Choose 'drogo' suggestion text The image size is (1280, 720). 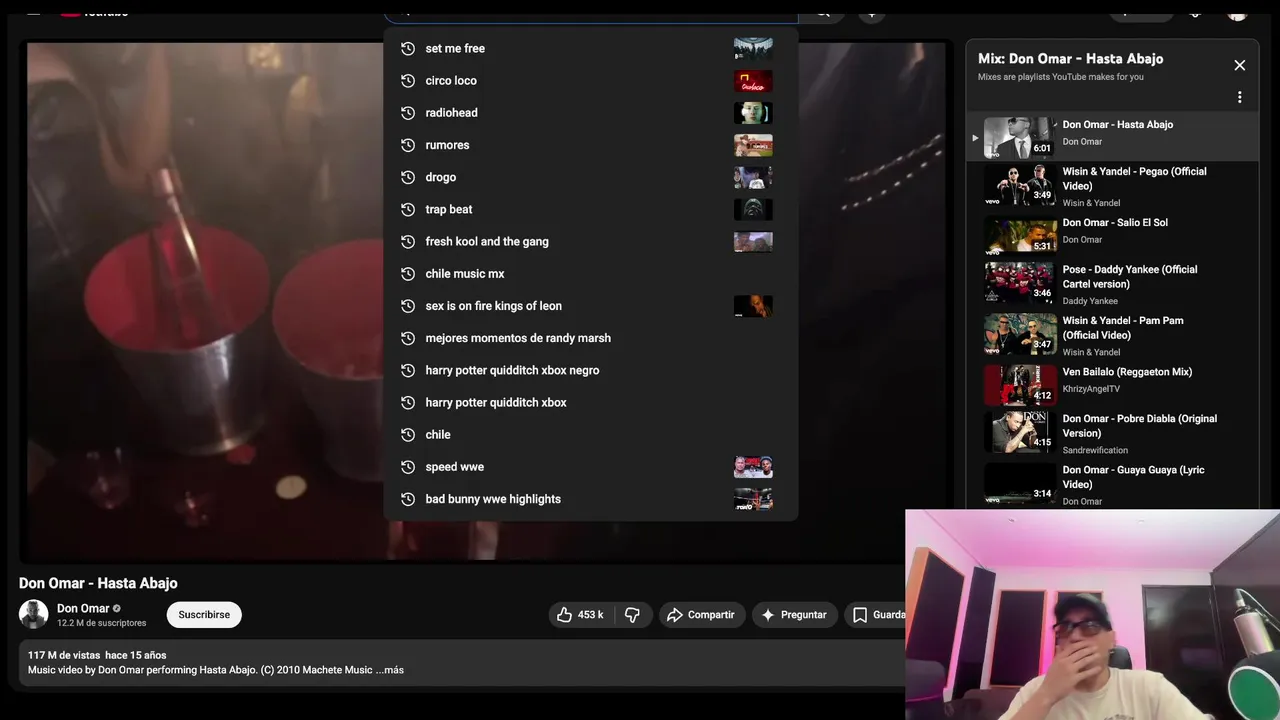[440, 177]
